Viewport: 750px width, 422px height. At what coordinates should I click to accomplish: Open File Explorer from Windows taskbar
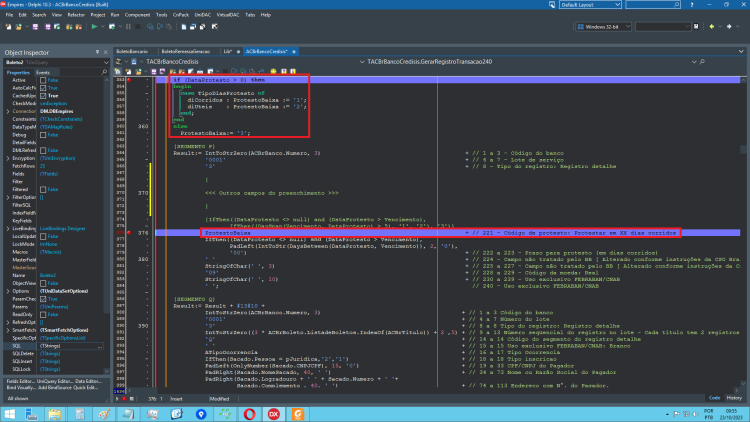[x=55, y=414]
